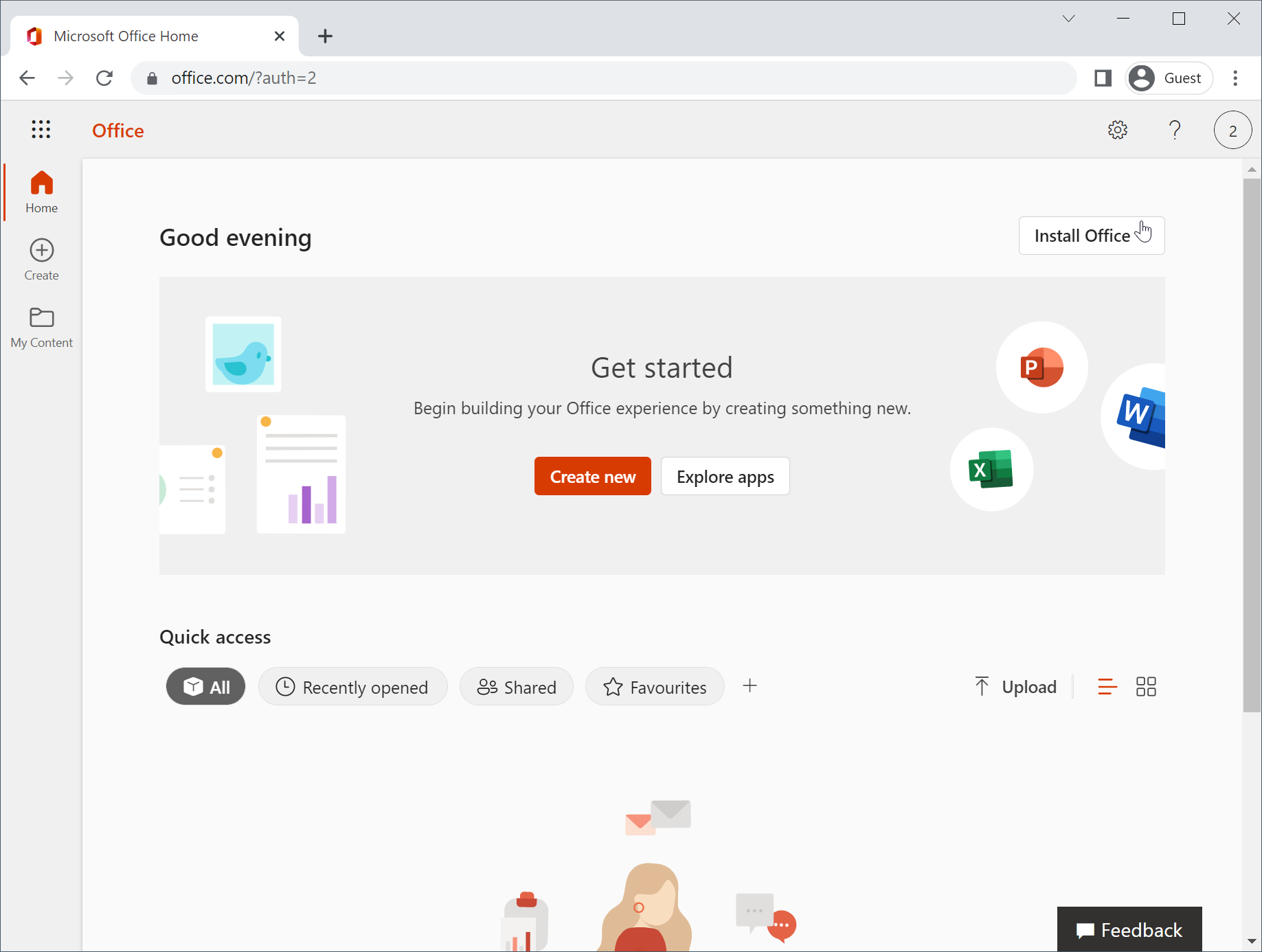Screen dimensions: 1262x952
Task: Click the Excel app icon
Action: point(991,469)
